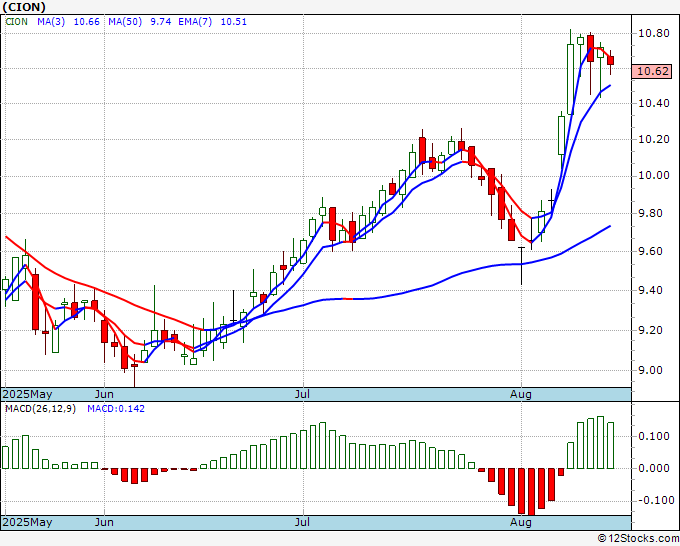Select the EMA(7) value 10.51

click(234, 22)
